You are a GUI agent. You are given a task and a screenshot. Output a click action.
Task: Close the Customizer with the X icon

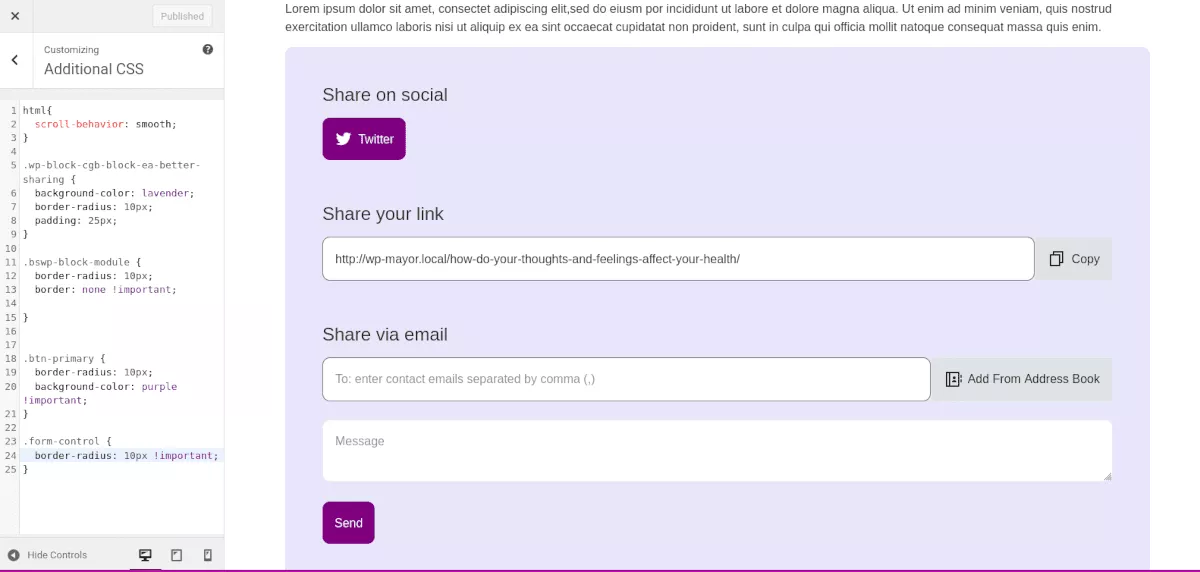tap(15, 16)
